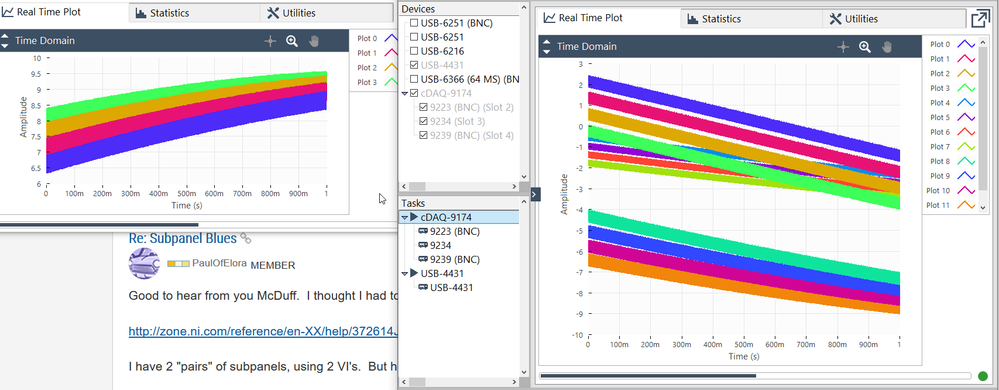Open the right Statistics tab
The height and width of the screenshot is (390, 999).
tap(752, 19)
